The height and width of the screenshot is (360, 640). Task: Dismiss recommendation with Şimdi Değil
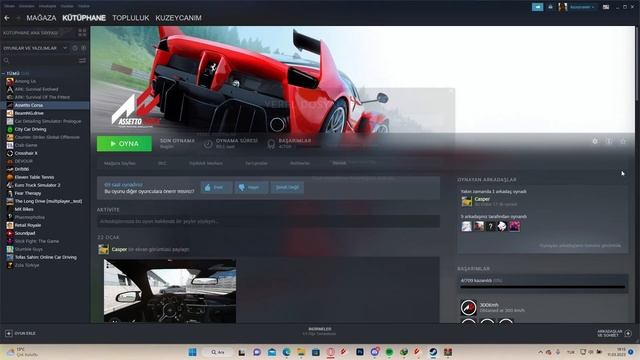tap(287, 187)
